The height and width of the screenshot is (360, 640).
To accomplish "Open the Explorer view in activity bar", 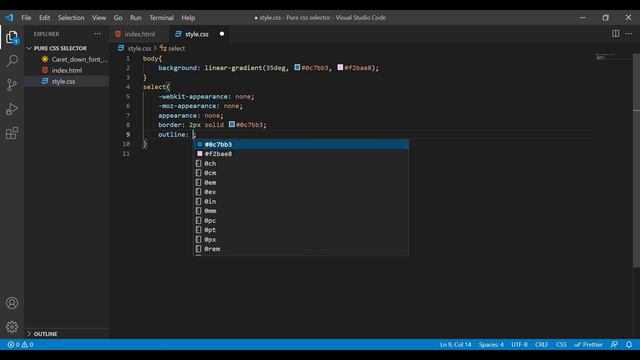I will point(12,37).
